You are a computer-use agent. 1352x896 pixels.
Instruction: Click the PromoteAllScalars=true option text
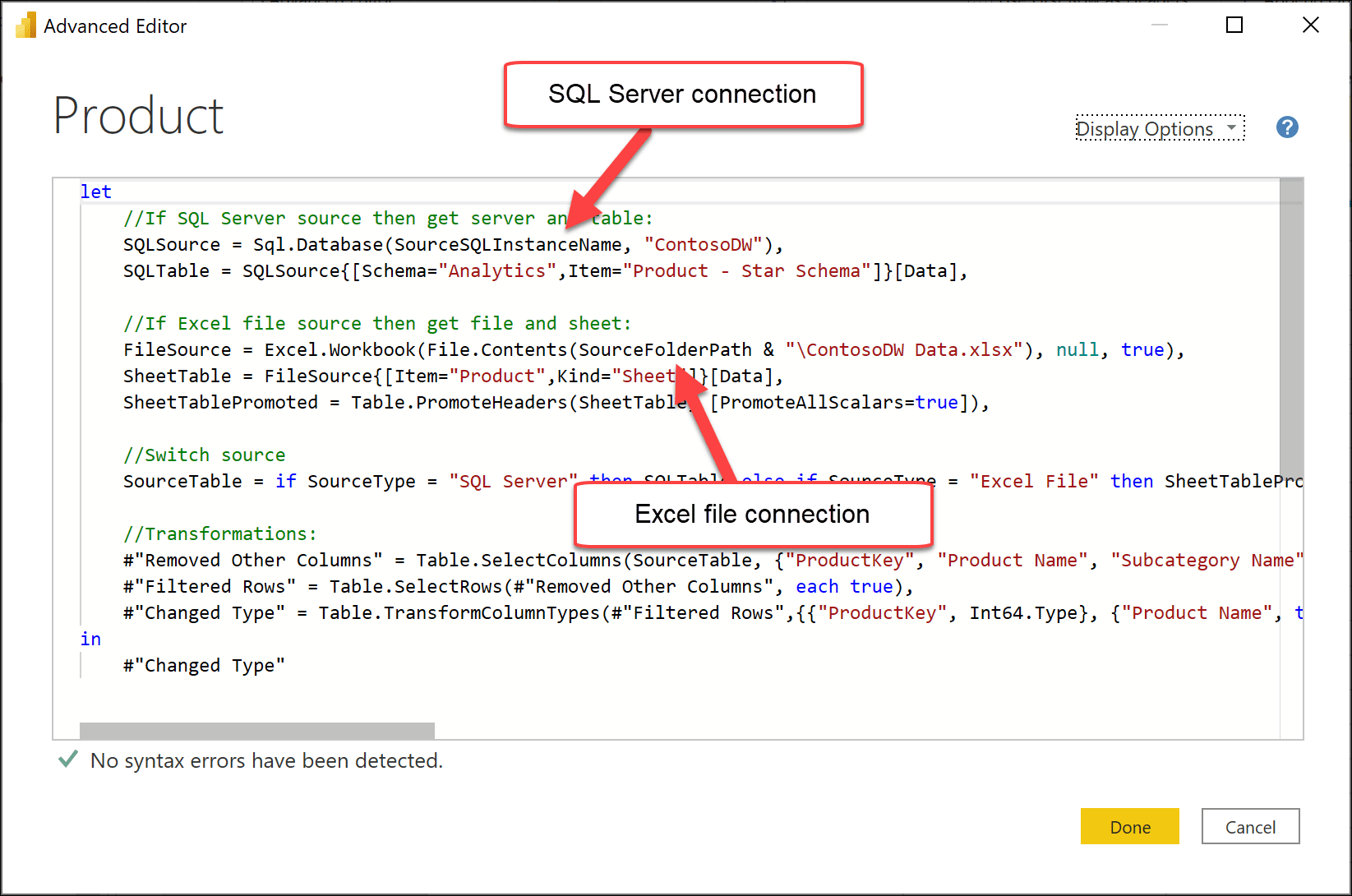pos(839,402)
